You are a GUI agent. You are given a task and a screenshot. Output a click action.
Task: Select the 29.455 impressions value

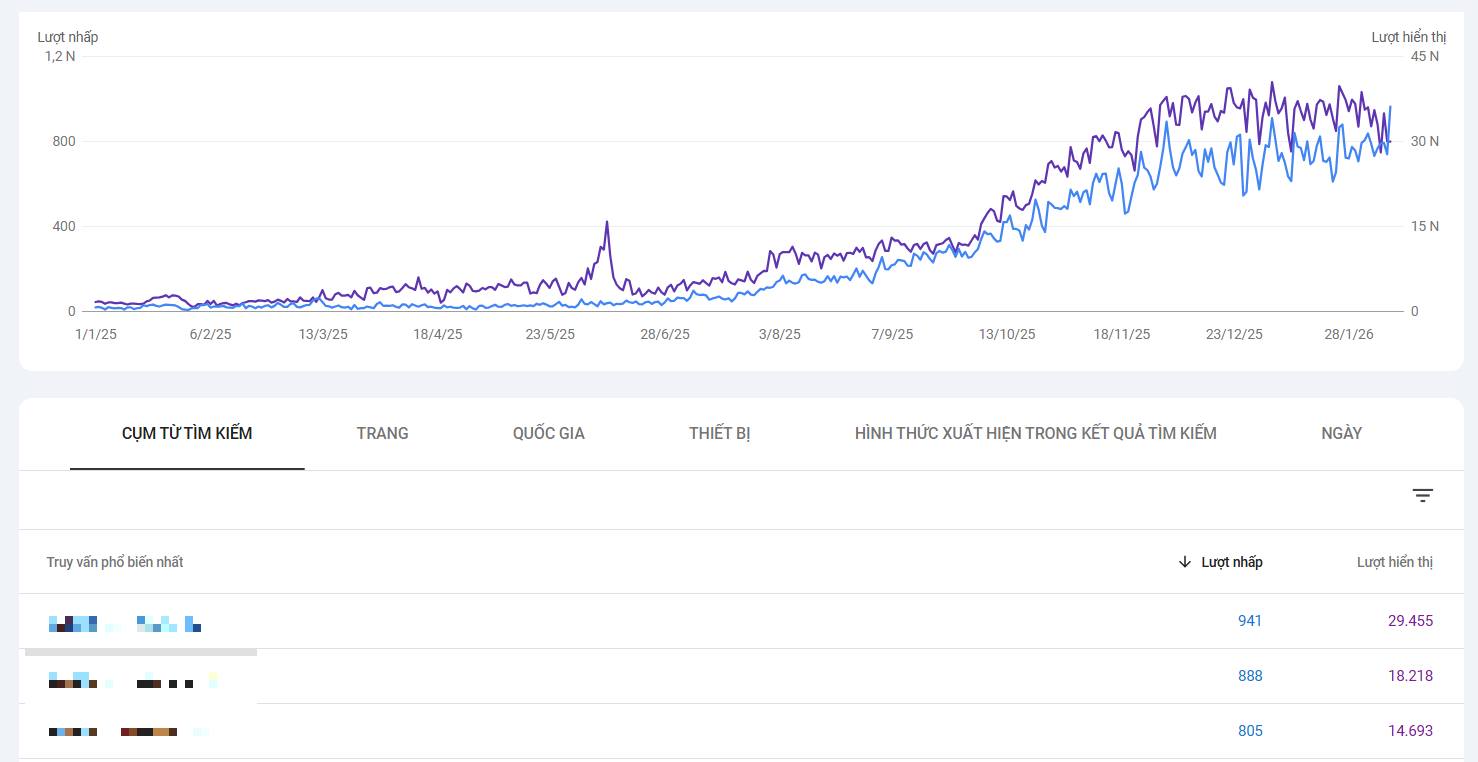click(x=1410, y=621)
